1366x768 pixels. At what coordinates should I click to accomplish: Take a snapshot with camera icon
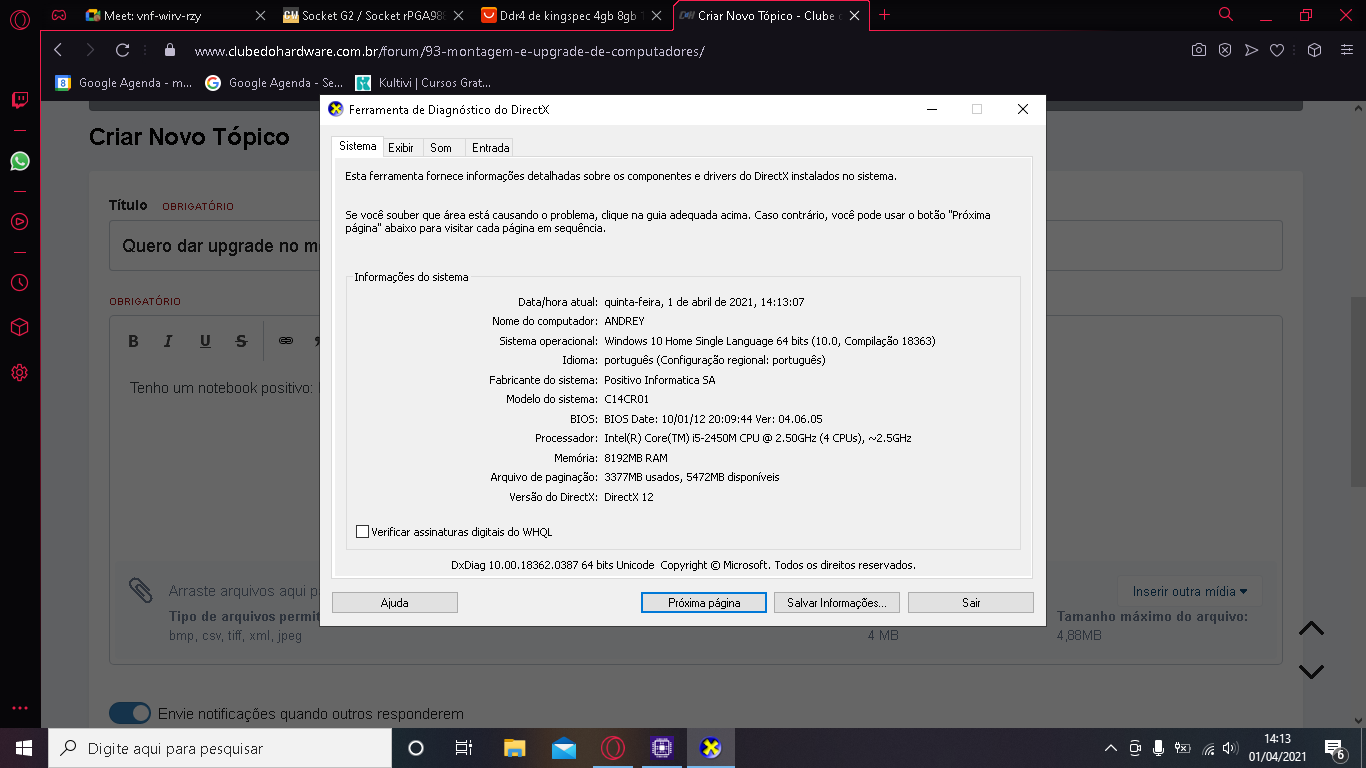point(1198,50)
